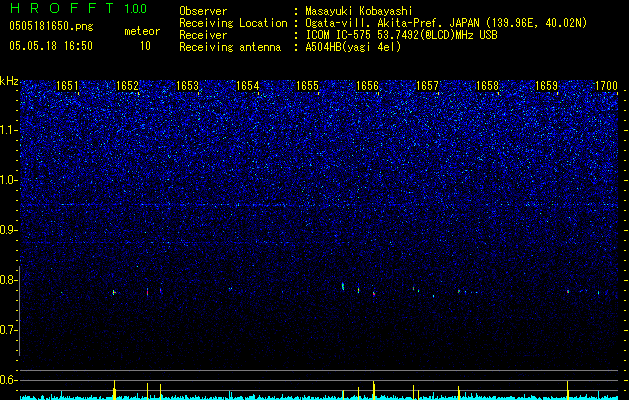629x400 pixels.
Task: Click the 1700 time axis label
Action: tap(606, 86)
